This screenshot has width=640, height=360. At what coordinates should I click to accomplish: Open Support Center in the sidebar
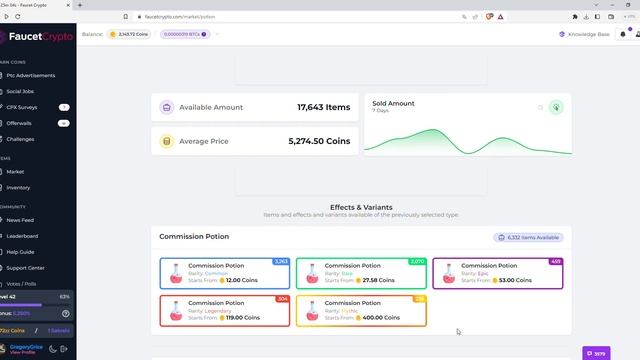click(25, 268)
